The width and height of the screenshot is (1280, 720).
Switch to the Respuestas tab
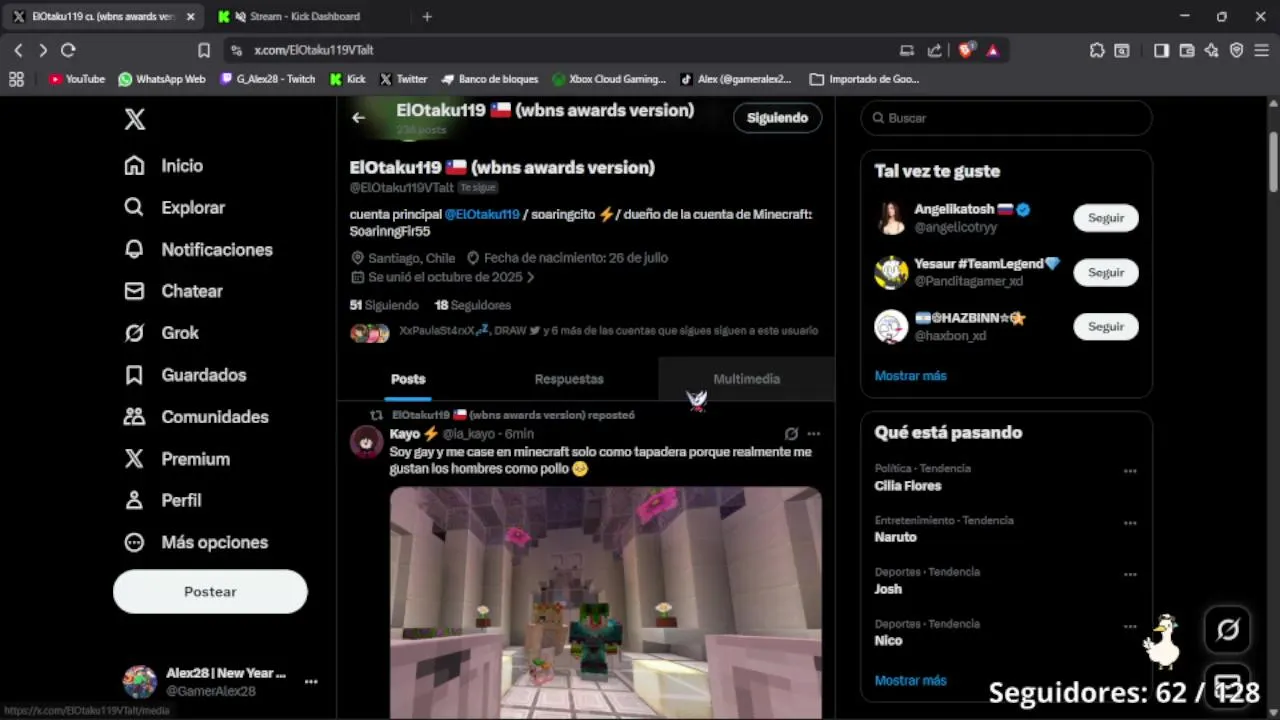click(x=569, y=379)
